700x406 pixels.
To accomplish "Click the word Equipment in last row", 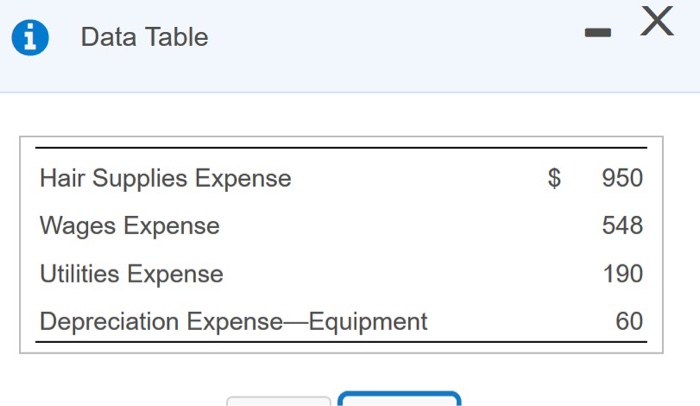I will click(369, 322).
